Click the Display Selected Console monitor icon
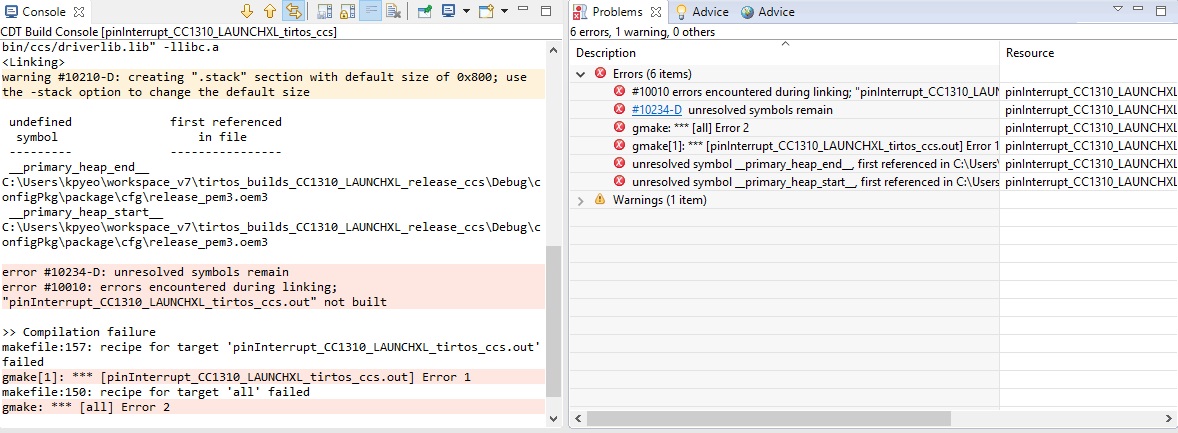The height and width of the screenshot is (433, 1178). coord(449,11)
